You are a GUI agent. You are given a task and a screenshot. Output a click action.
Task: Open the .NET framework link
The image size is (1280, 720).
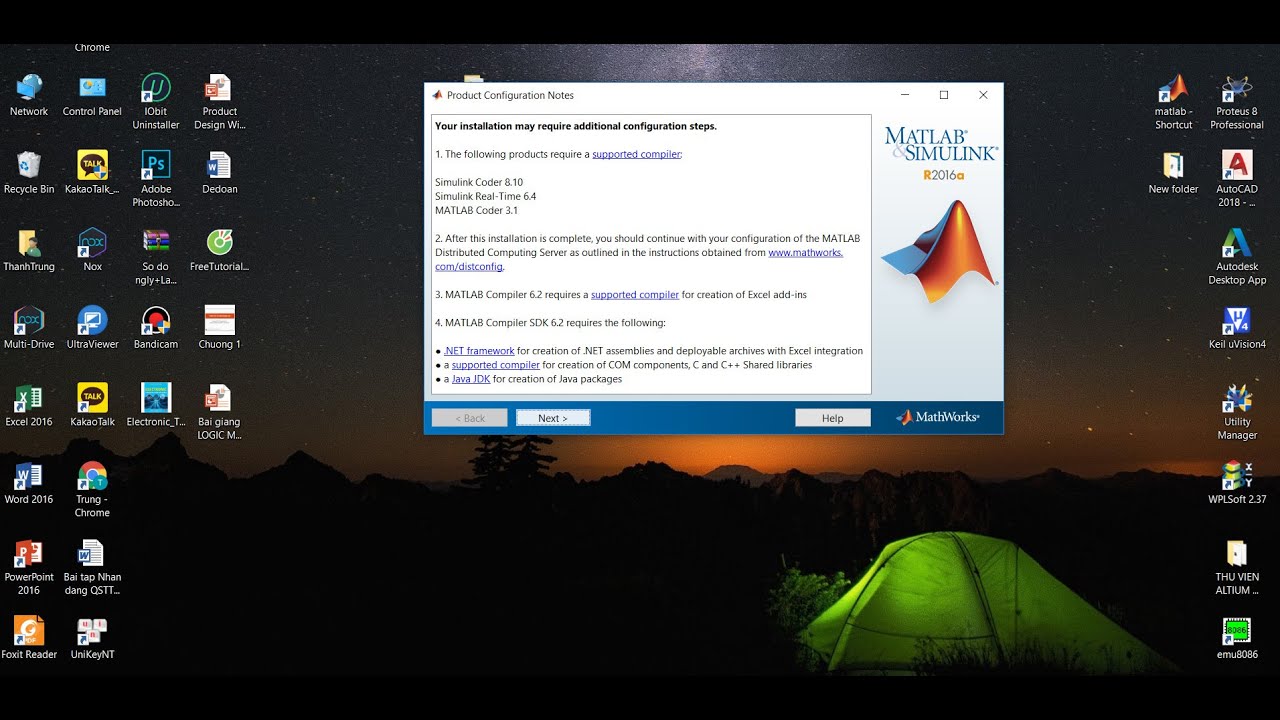[479, 351]
